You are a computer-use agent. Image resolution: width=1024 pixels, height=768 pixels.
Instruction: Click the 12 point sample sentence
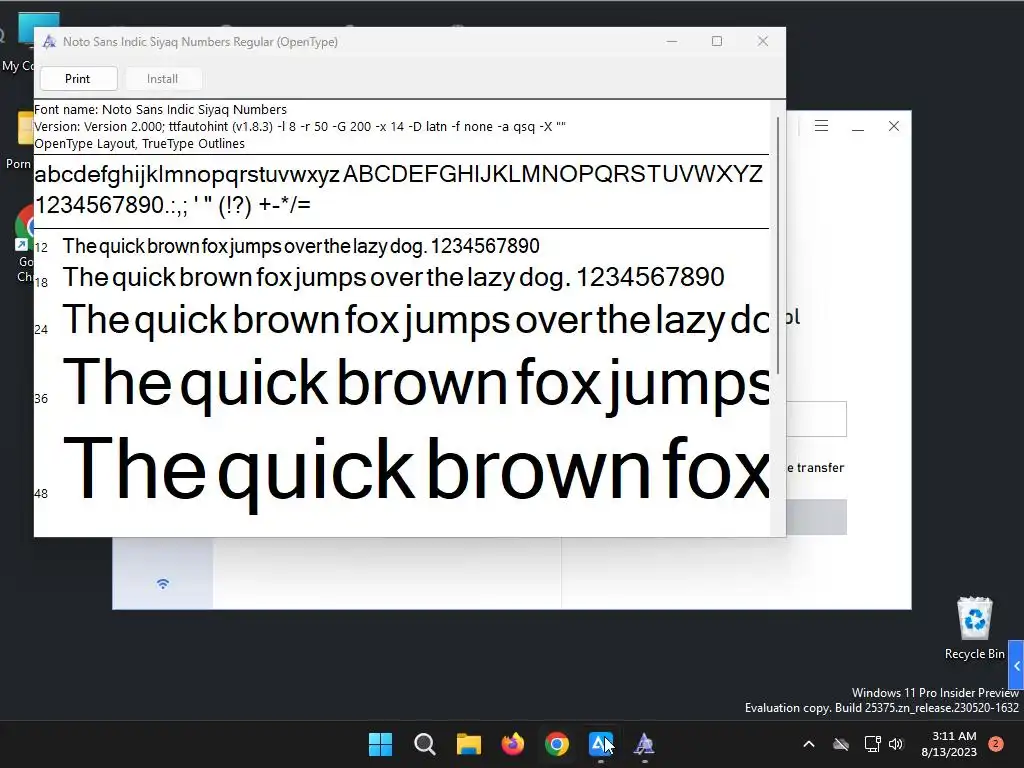click(x=301, y=246)
